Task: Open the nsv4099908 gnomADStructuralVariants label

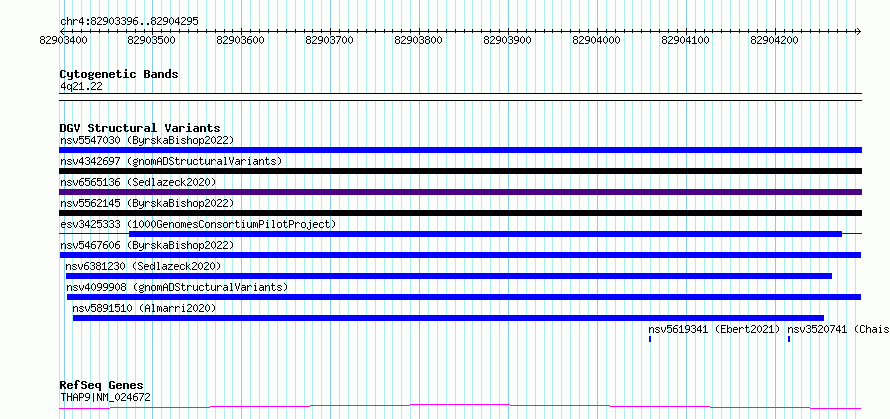Action: [177, 287]
